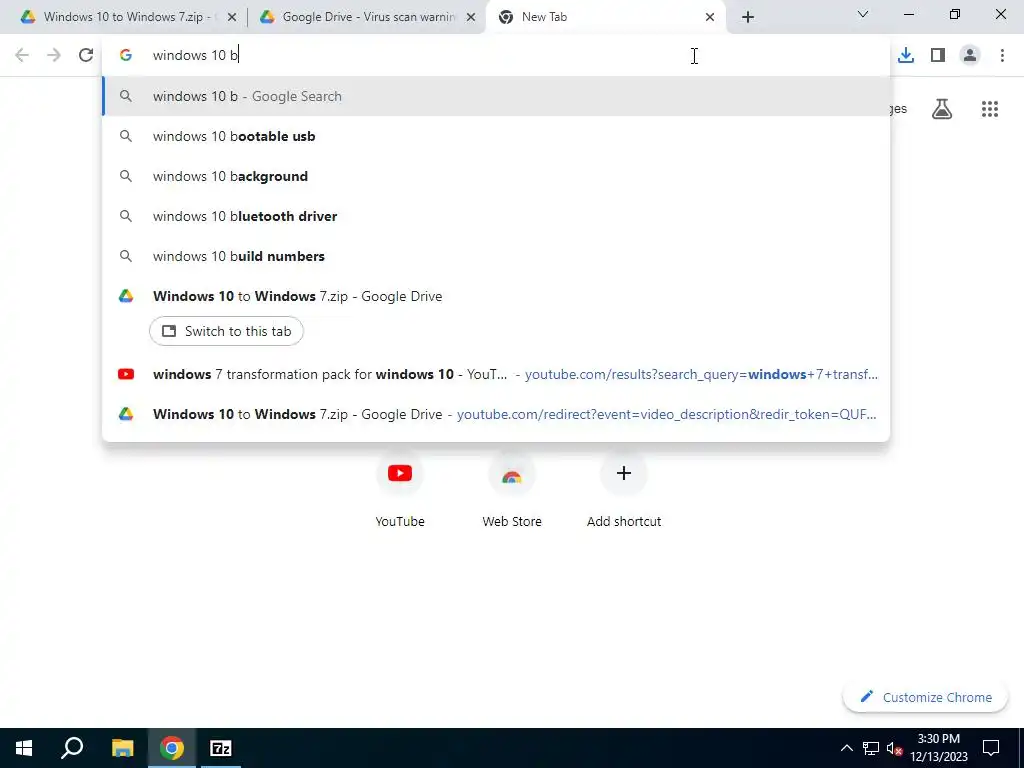Choose 'windows 10 bluetooth driver' suggestion
The image size is (1024, 768).
(x=496, y=216)
